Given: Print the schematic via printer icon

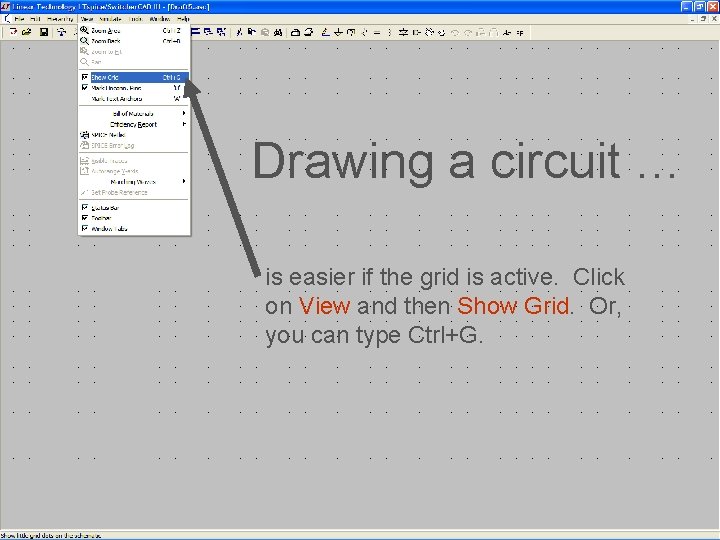Looking at the screenshot, I should click(x=309, y=32).
